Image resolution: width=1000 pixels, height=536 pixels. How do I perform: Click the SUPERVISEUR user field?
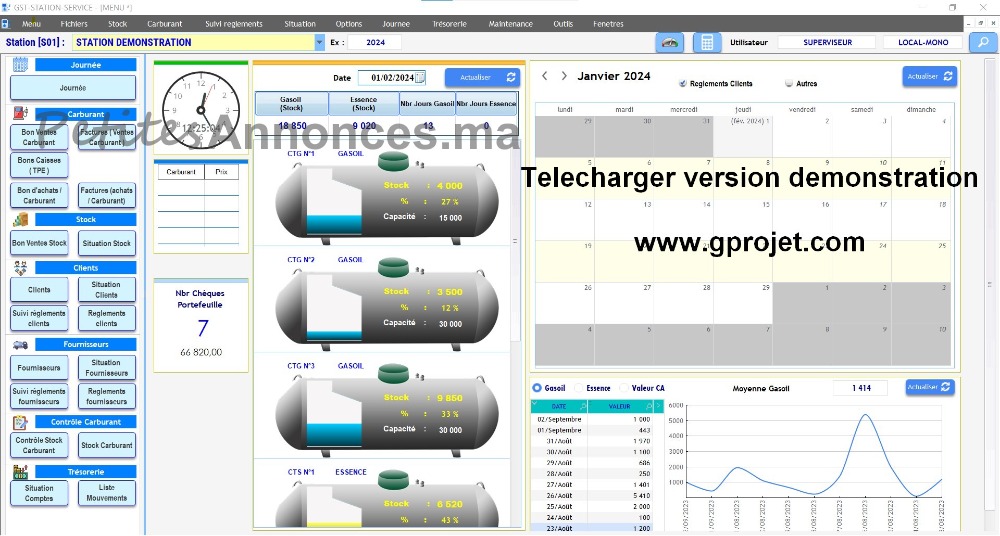click(x=828, y=43)
